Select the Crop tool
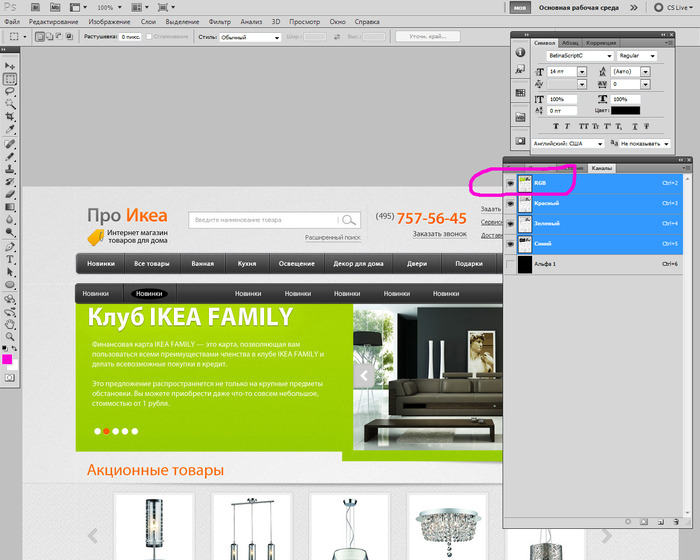 [x=10, y=117]
